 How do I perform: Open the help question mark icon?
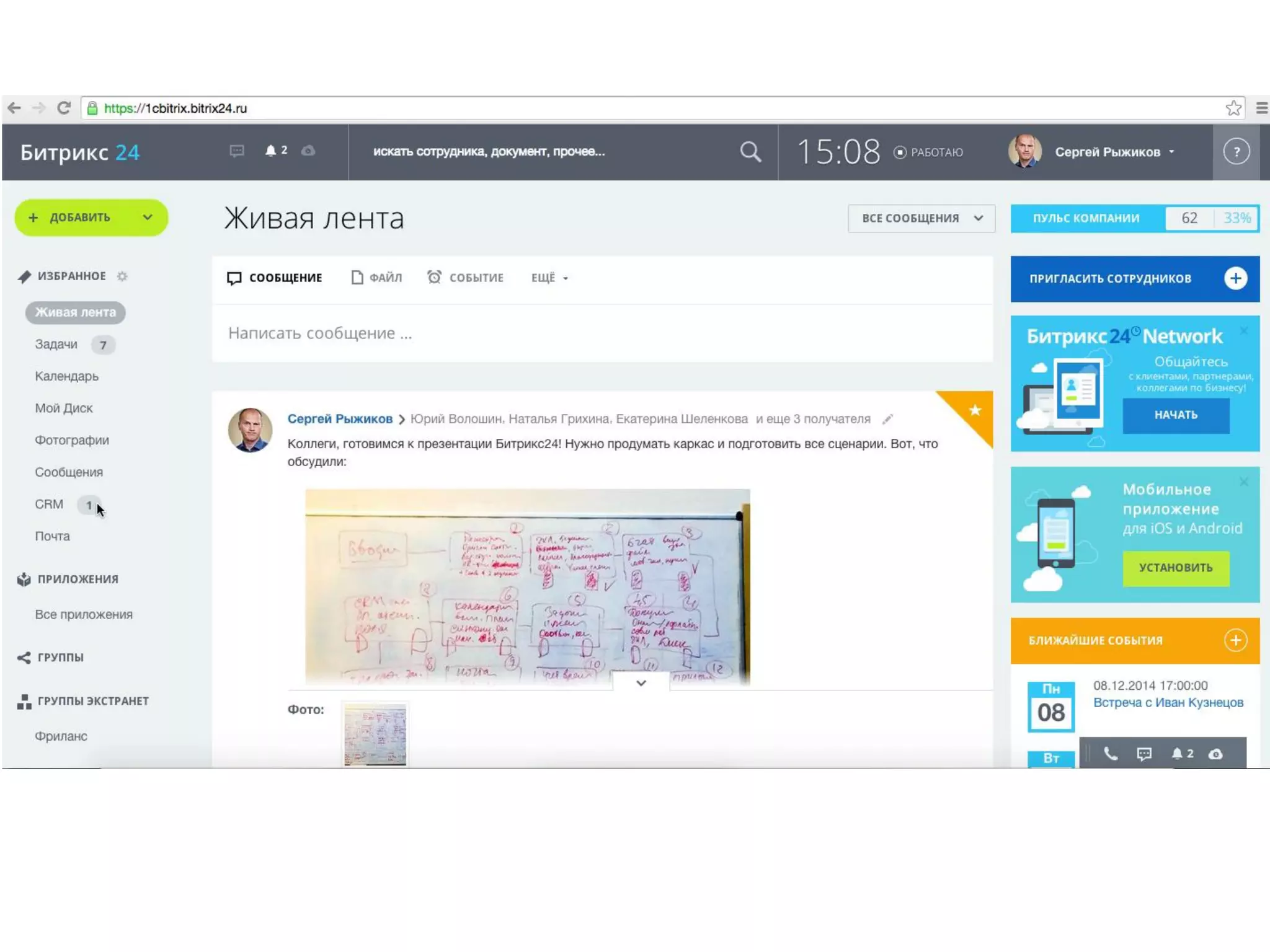(x=1235, y=152)
